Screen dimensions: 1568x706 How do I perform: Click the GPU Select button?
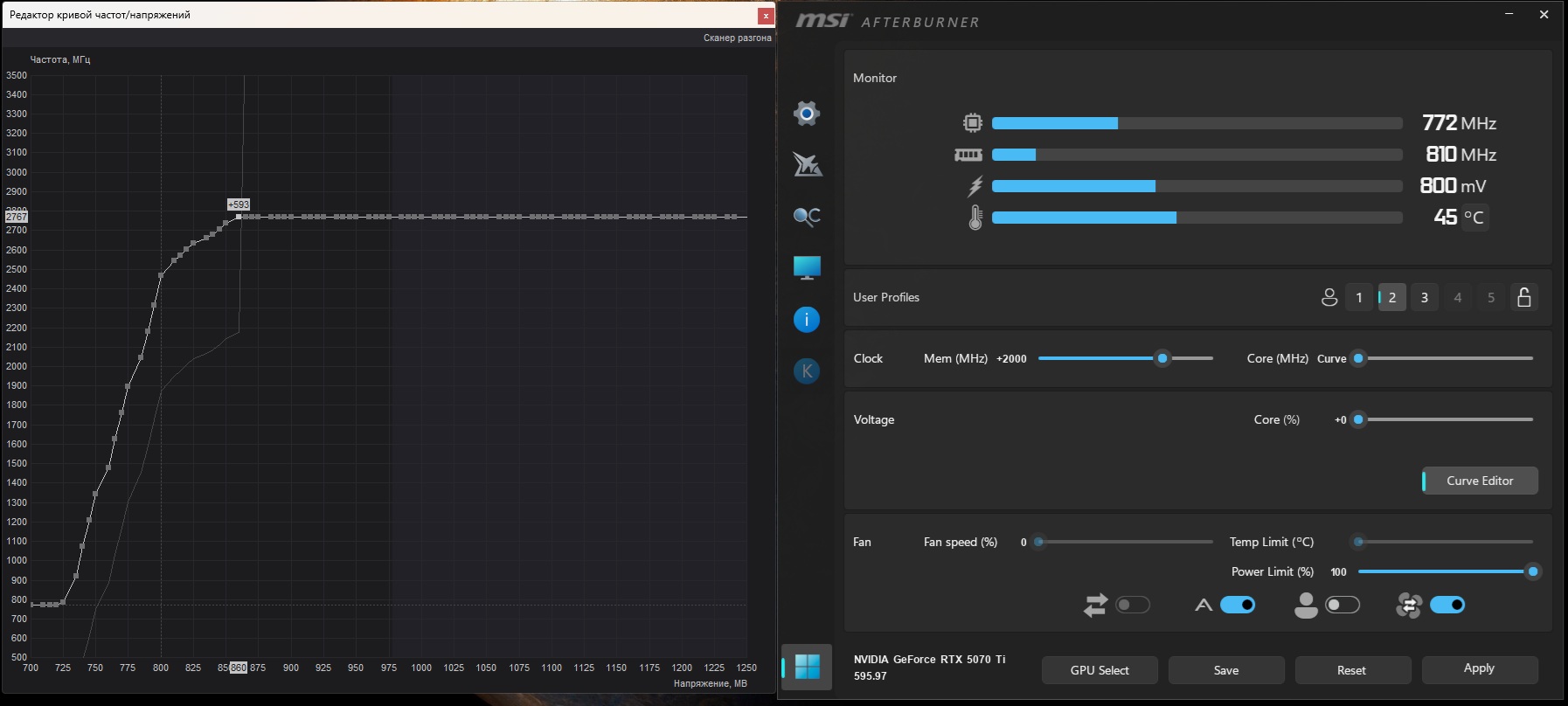[x=1100, y=670]
